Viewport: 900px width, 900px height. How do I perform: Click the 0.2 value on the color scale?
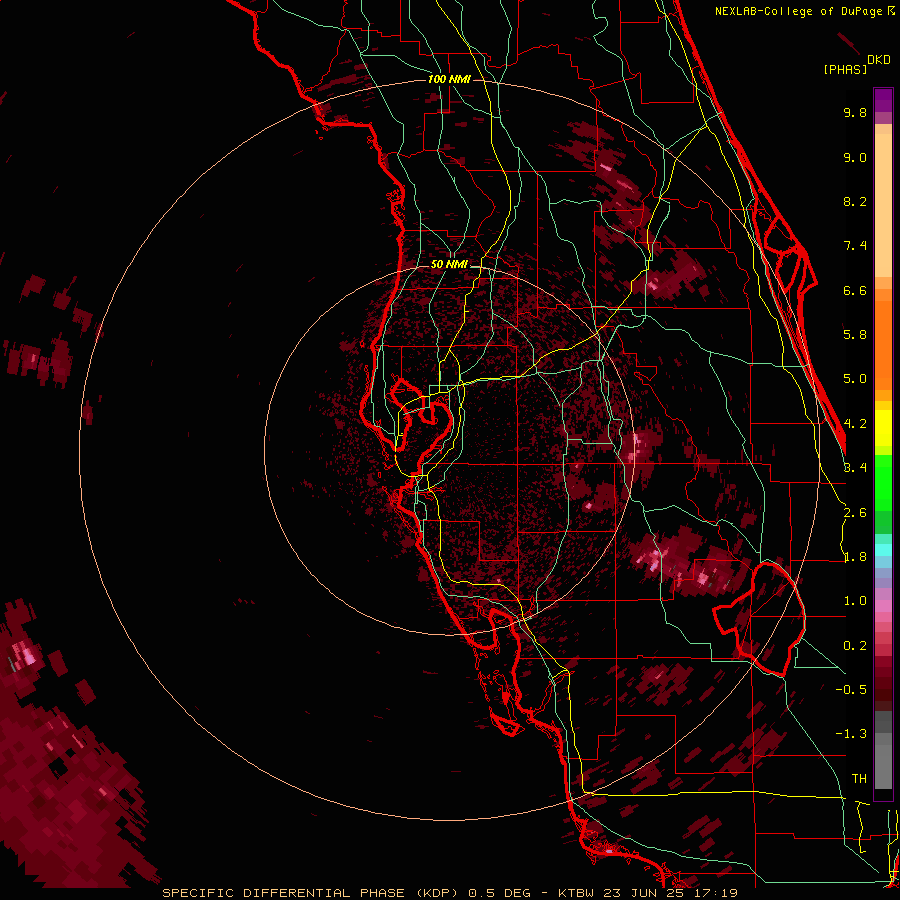[x=855, y=646]
